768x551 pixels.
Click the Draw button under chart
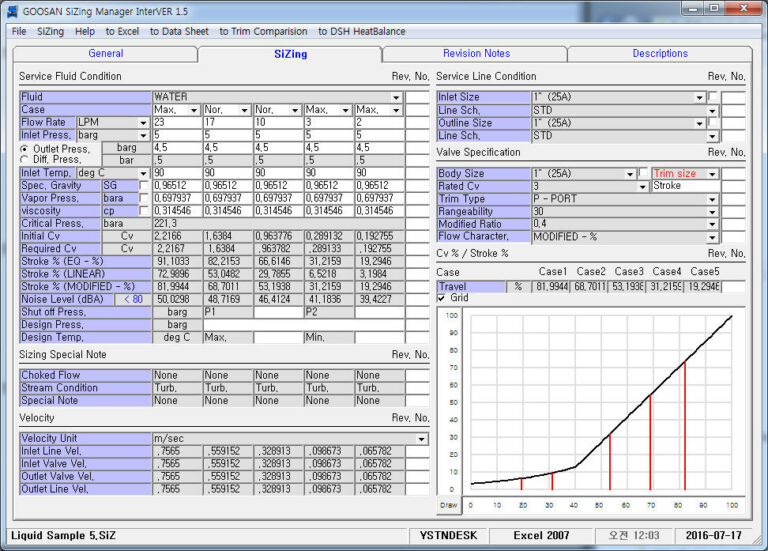[449, 505]
